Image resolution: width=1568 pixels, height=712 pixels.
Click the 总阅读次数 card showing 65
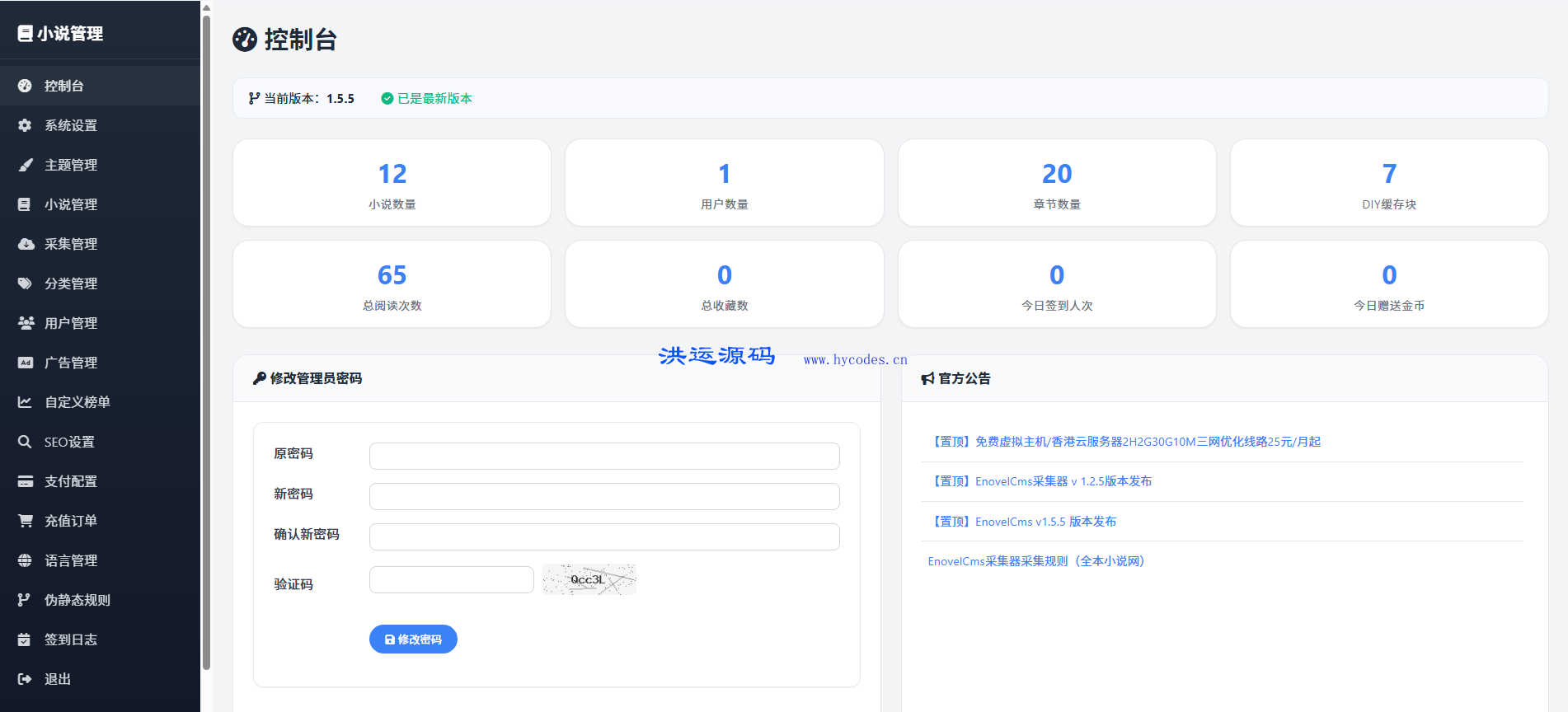coord(392,284)
